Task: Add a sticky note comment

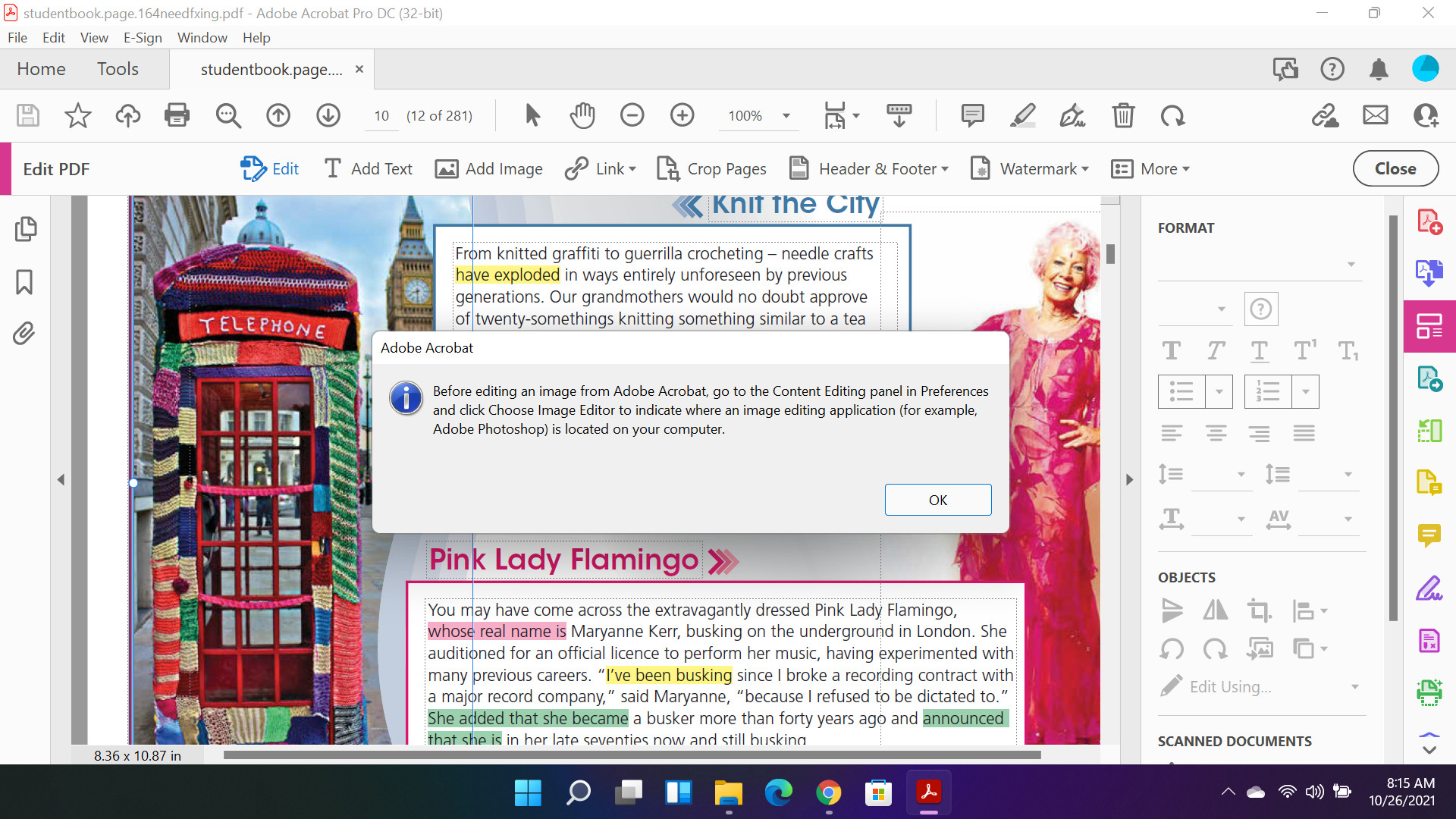Action: point(972,115)
